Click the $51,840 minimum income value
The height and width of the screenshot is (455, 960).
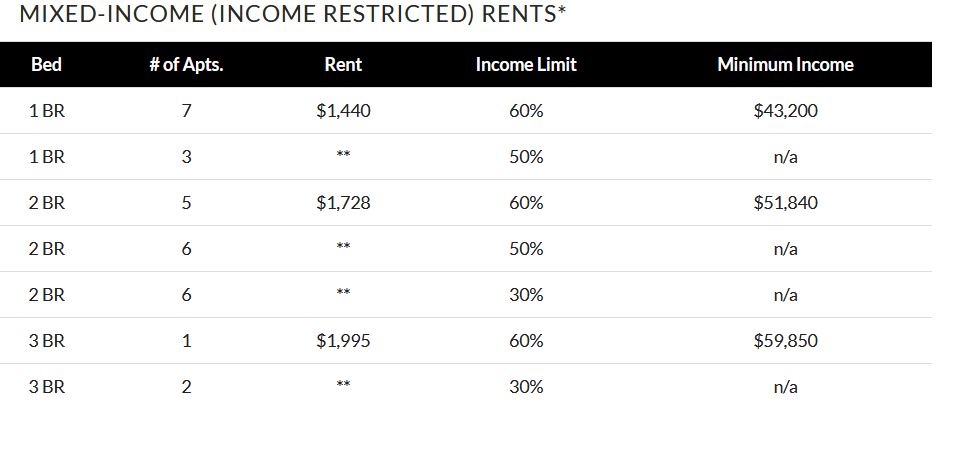click(785, 203)
